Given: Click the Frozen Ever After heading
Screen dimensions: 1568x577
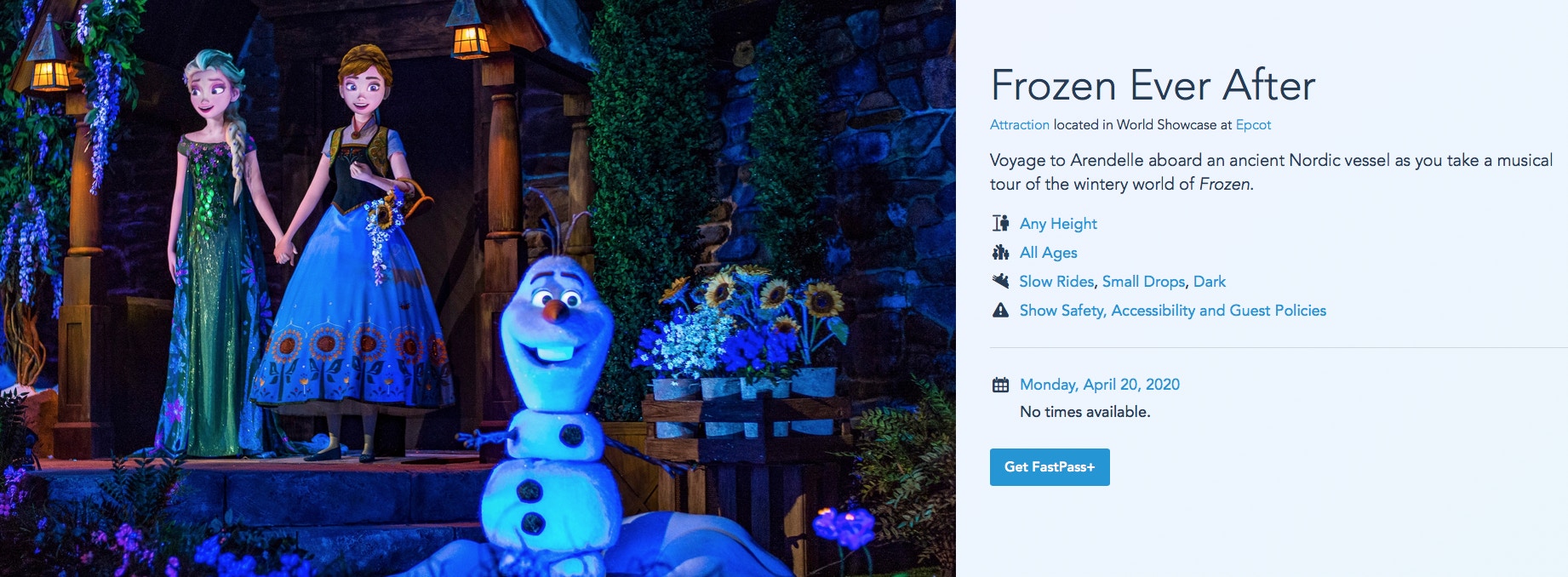Looking at the screenshot, I should (x=1153, y=85).
